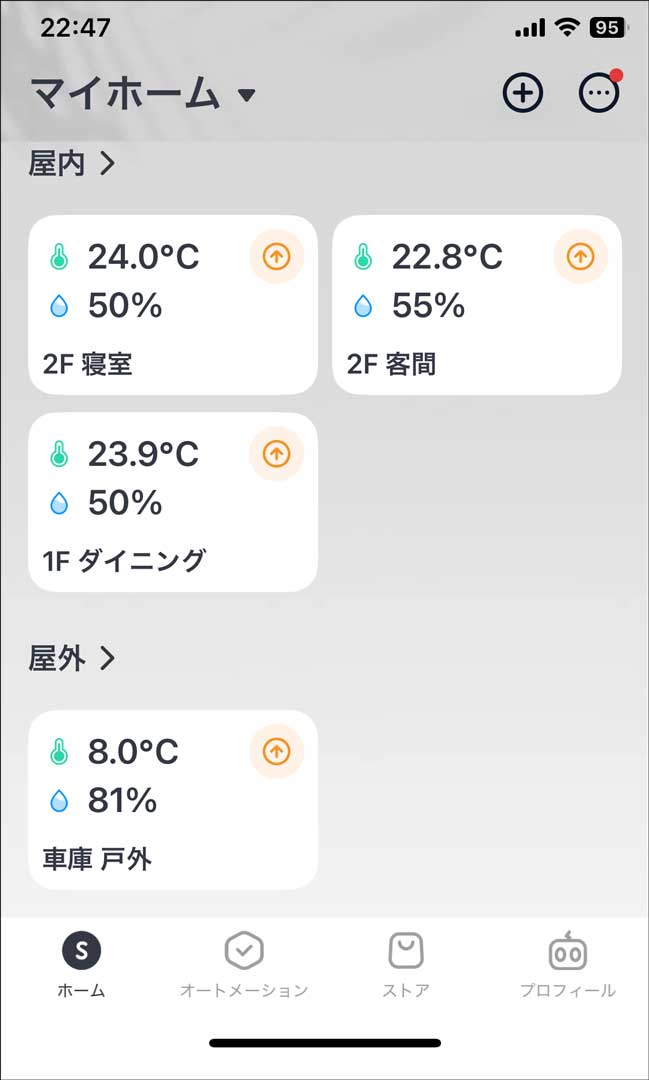This screenshot has width=649, height=1080.
Task: Expand the 屋外 section
Action: coord(72,658)
